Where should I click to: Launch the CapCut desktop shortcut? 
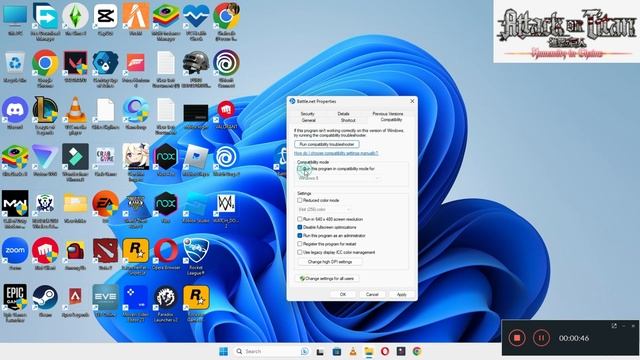[x=105, y=18]
